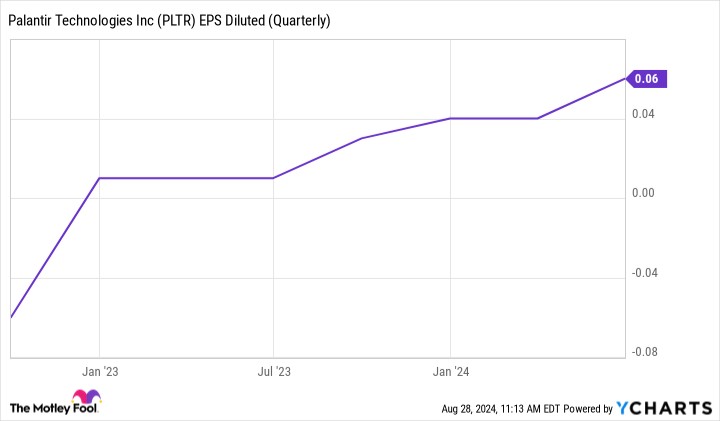Click the purple 0.06 value tag
This screenshot has width=720, height=421.
point(648,78)
